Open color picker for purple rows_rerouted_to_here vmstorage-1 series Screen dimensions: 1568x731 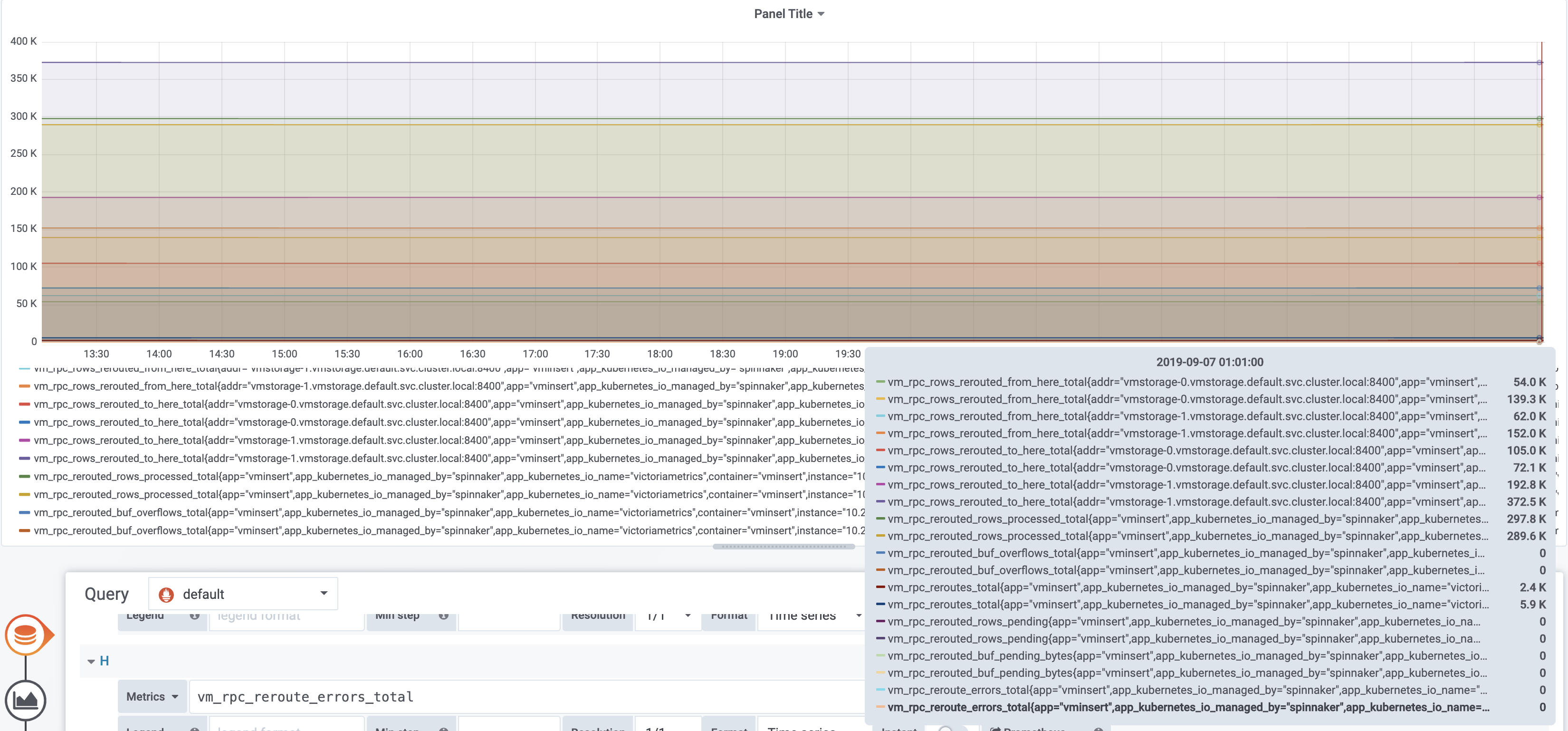tap(24, 458)
